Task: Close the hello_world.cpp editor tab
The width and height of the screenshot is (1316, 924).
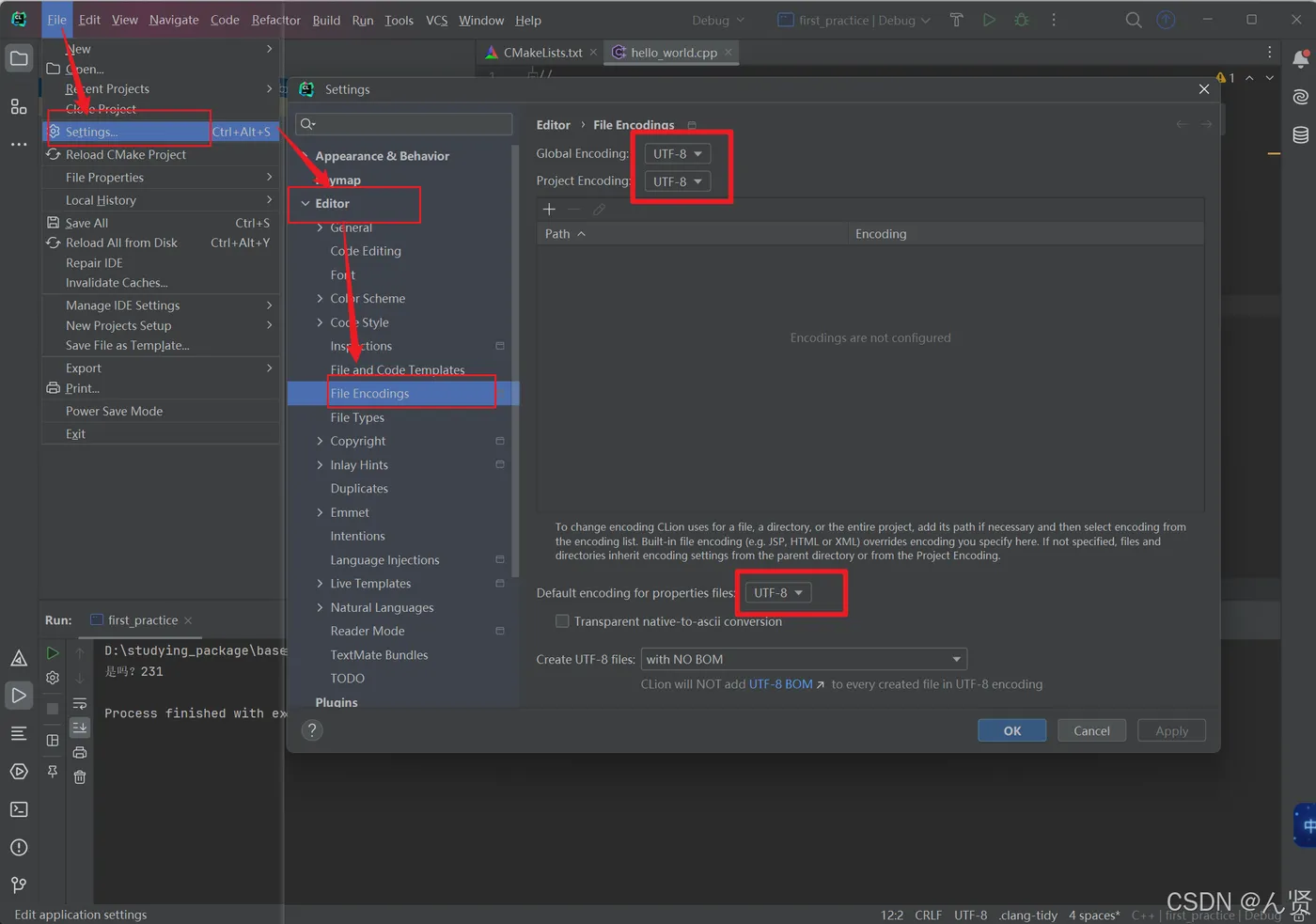Action: pos(728,53)
